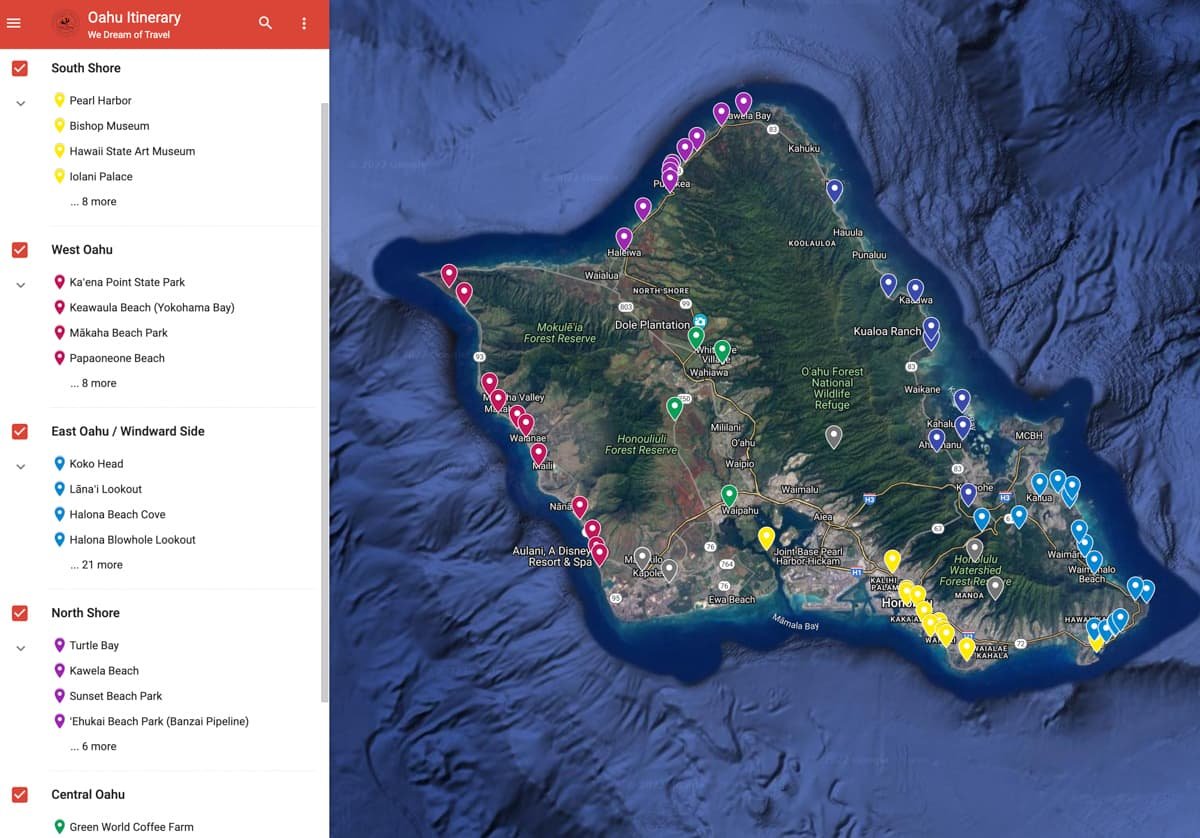Collapse the South Shore layer chevron
The width and height of the screenshot is (1200, 838).
point(20,103)
